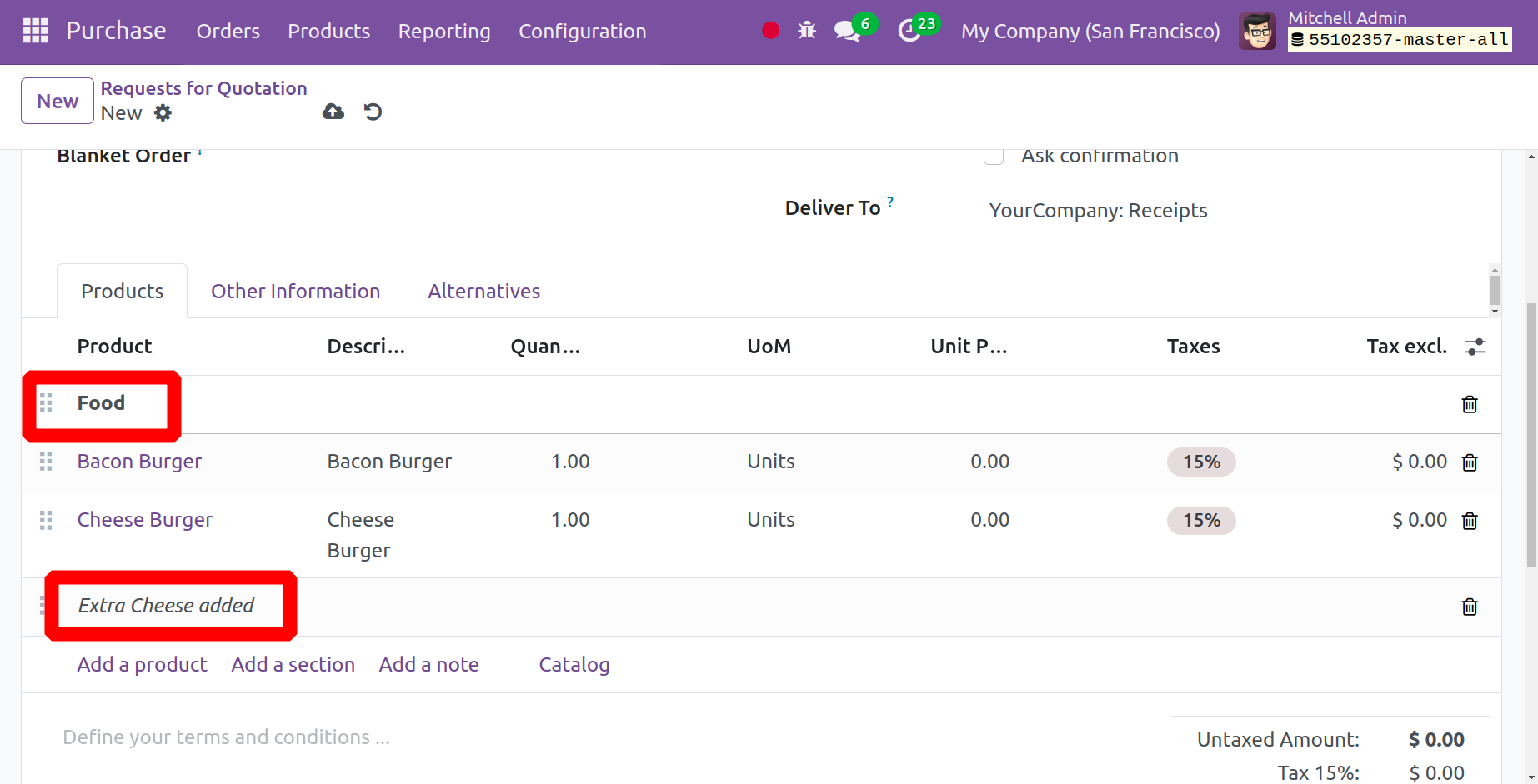Click the New button
The height and width of the screenshot is (784, 1538).
pos(58,101)
